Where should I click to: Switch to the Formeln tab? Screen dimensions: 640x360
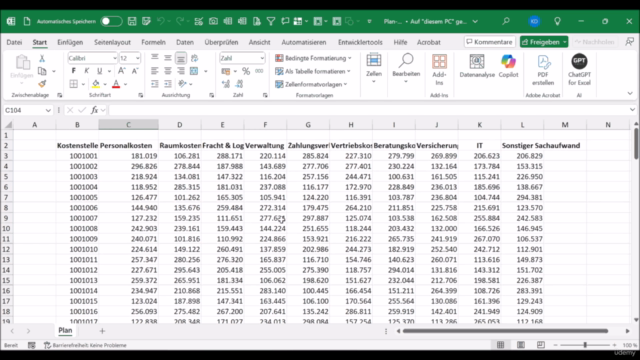[x=153, y=42]
